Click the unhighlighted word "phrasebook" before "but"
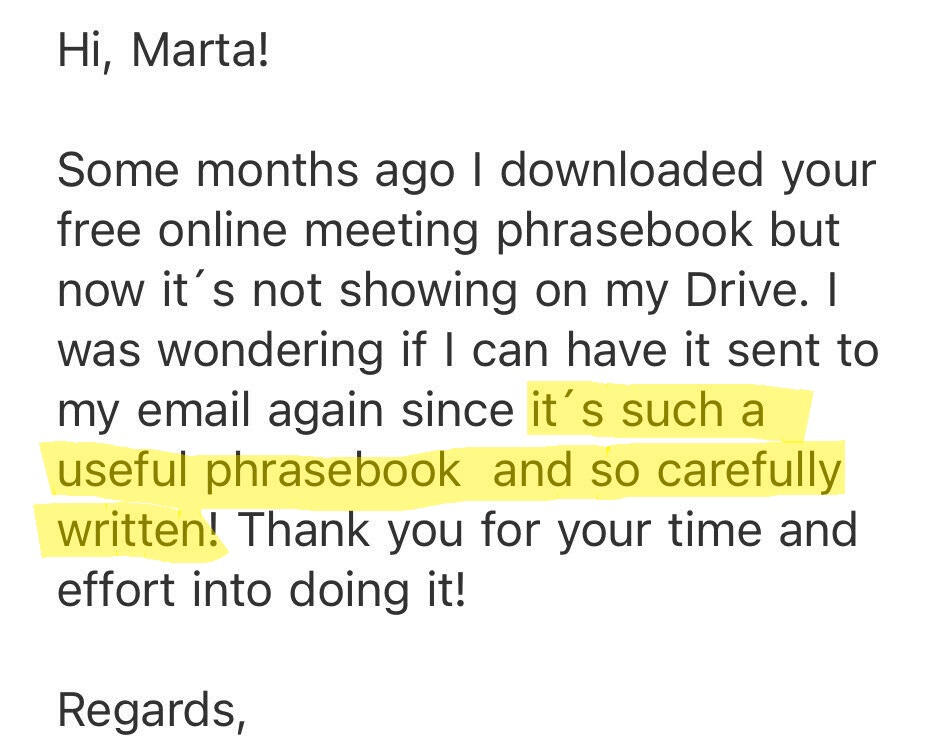 (626, 231)
